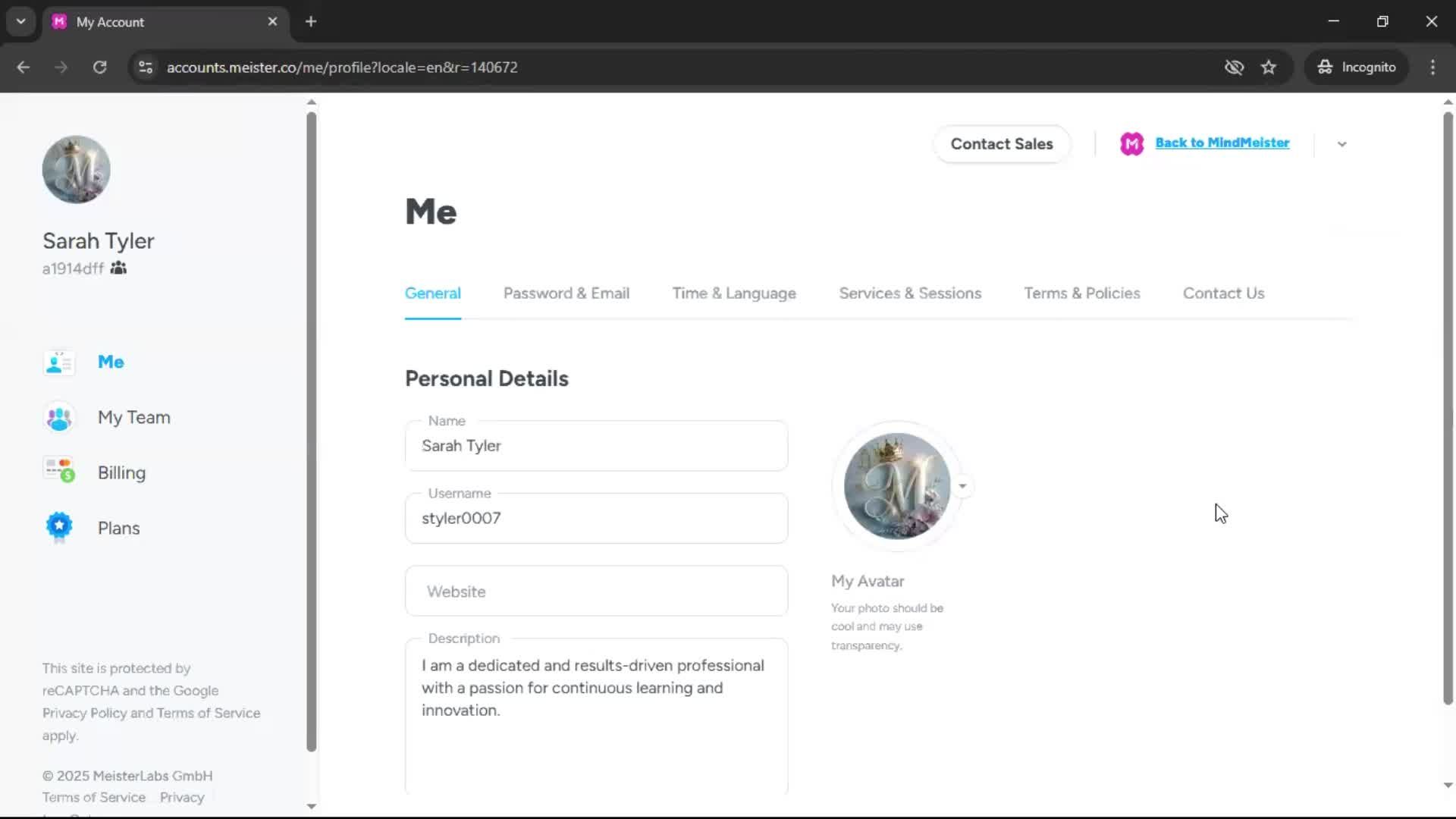Click the team members icon beside a1914dff

118,268
